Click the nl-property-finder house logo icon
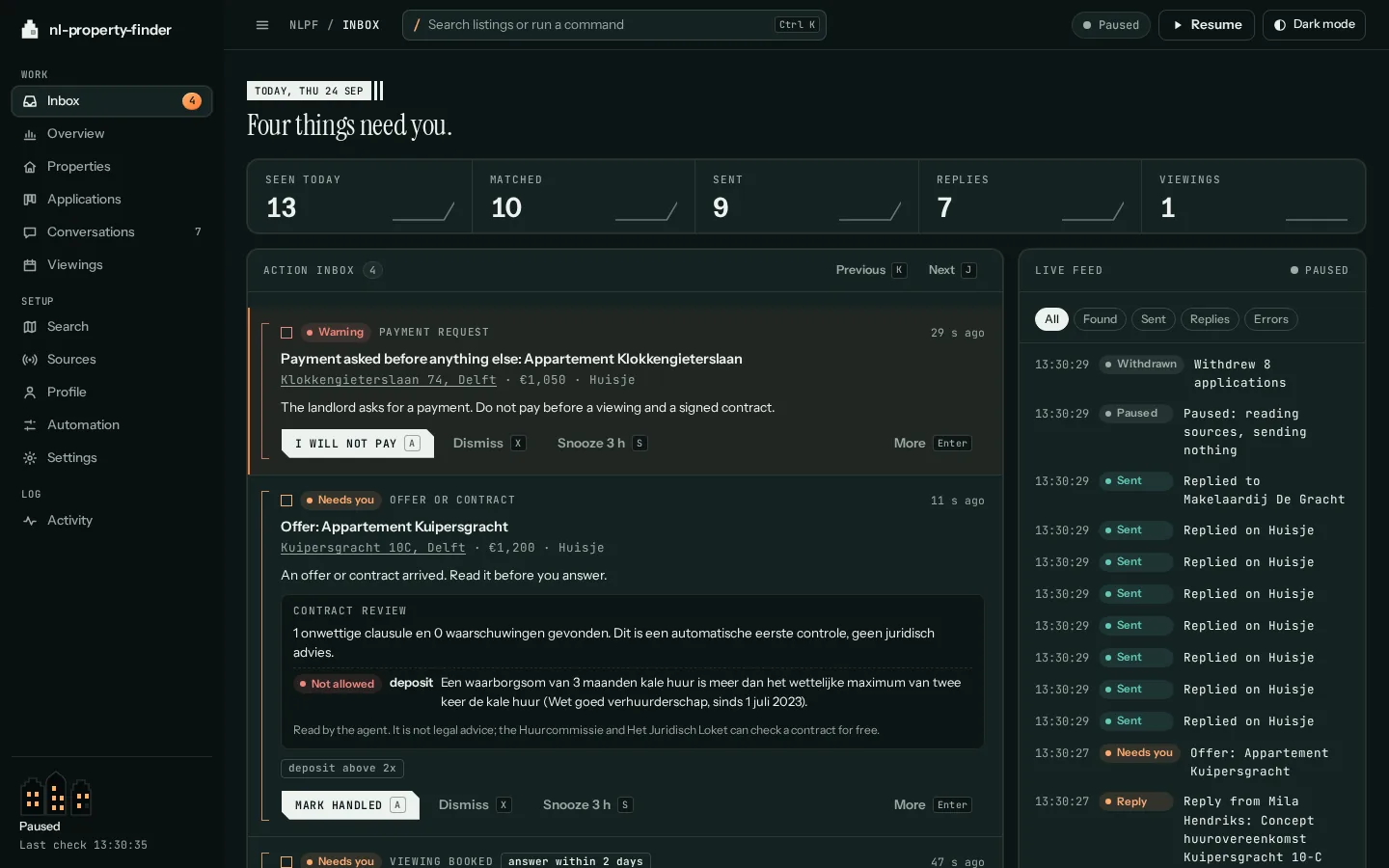The width and height of the screenshot is (1389, 868). pyautogui.click(x=30, y=29)
